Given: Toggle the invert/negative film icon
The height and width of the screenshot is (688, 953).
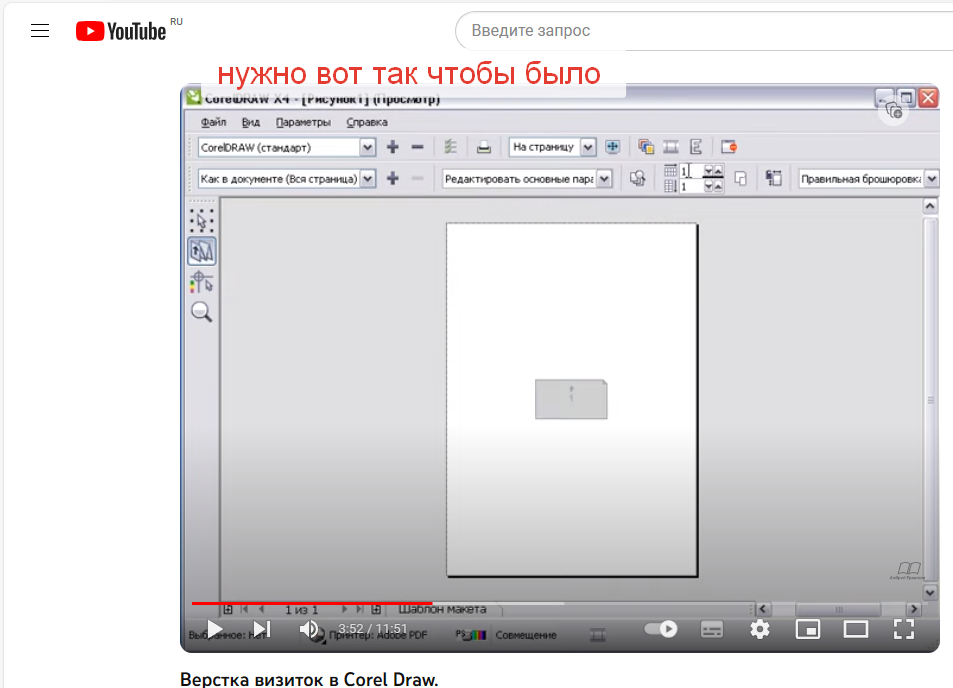Looking at the screenshot, I should tap(671, 146).
